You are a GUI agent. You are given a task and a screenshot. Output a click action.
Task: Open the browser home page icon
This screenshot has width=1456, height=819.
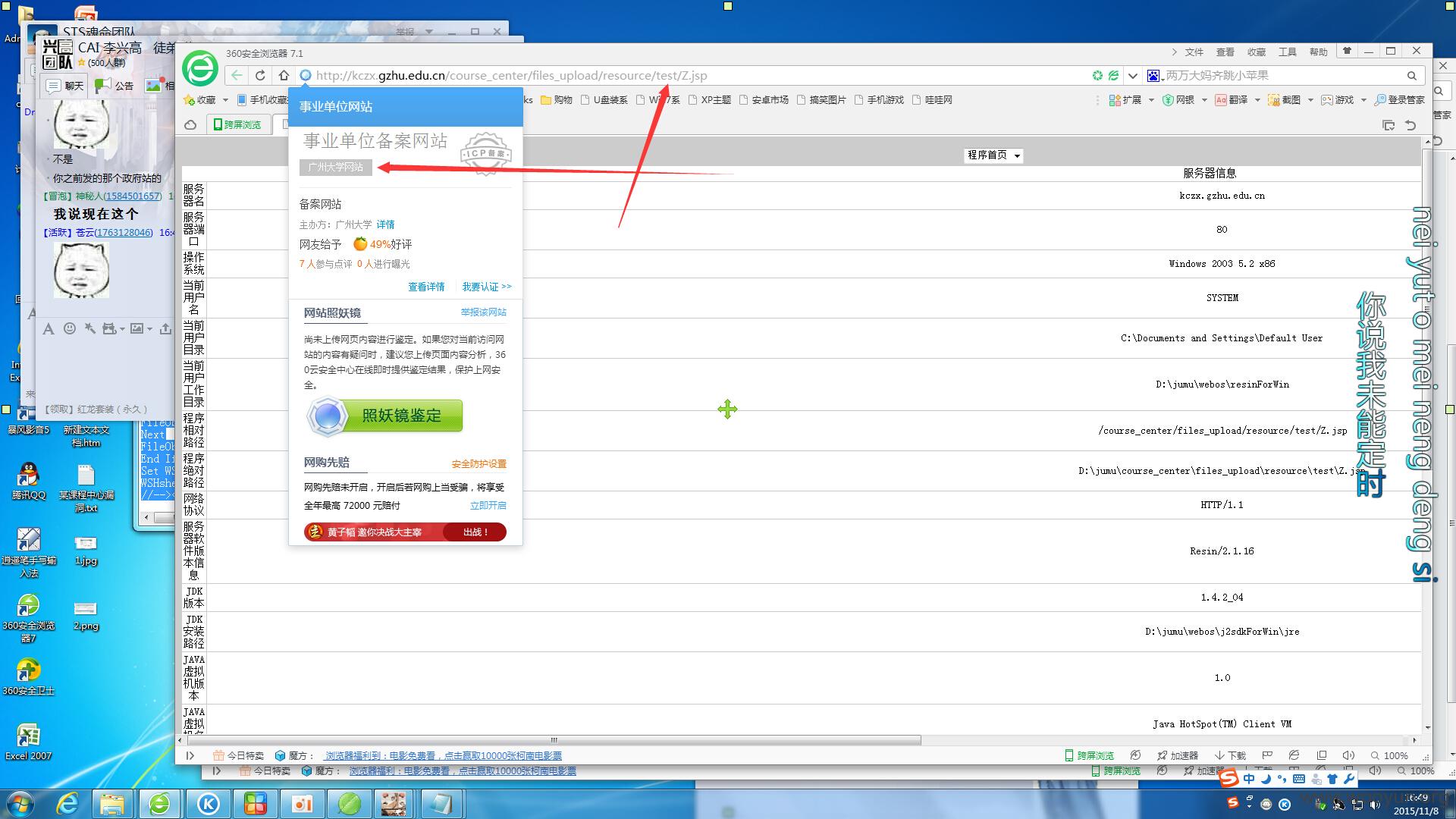(284, 75)
